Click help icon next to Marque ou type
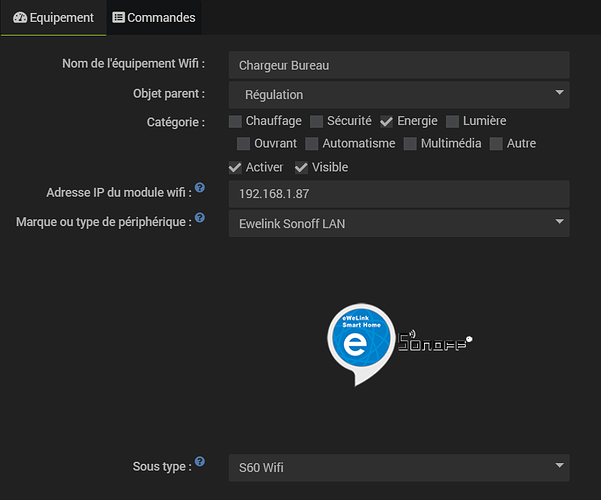This screenshot has height=500, width=601. point(200,217)
